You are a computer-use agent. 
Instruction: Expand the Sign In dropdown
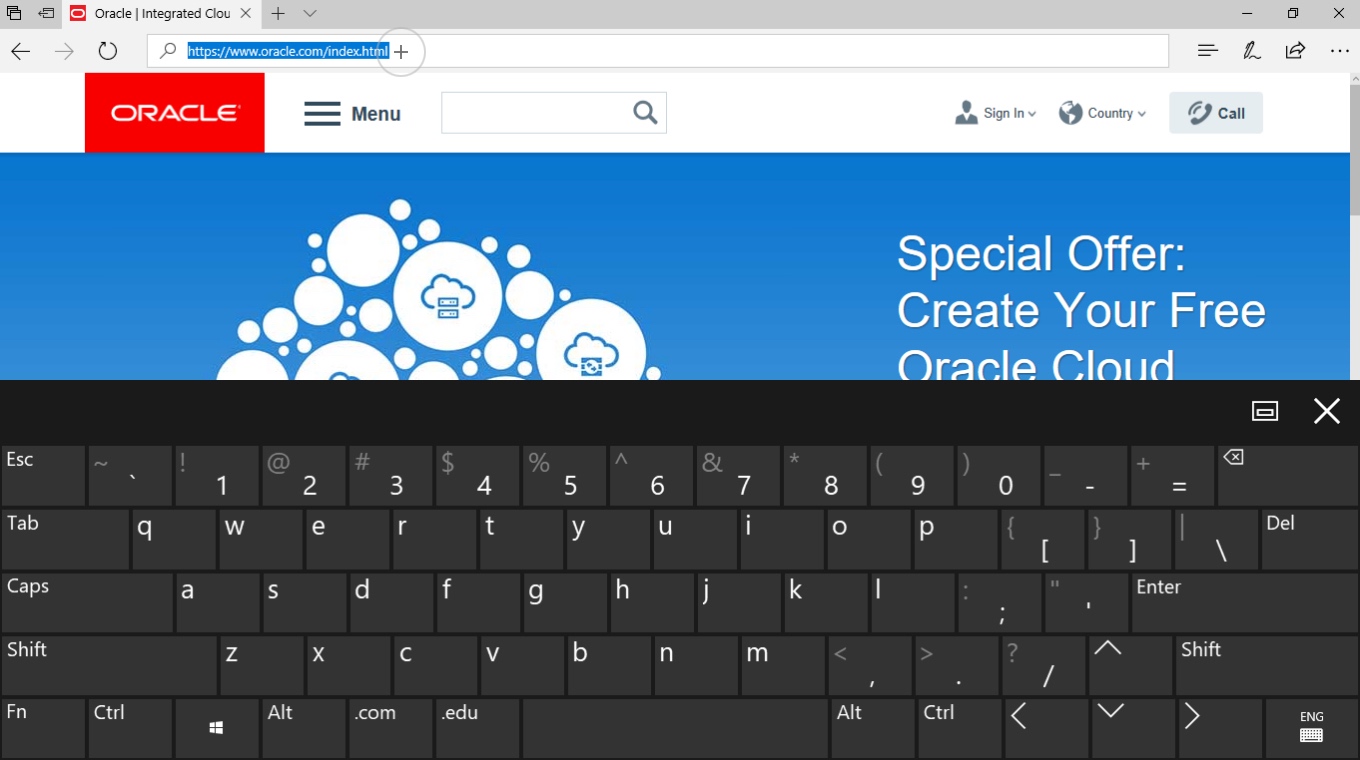tap(996, 113)
